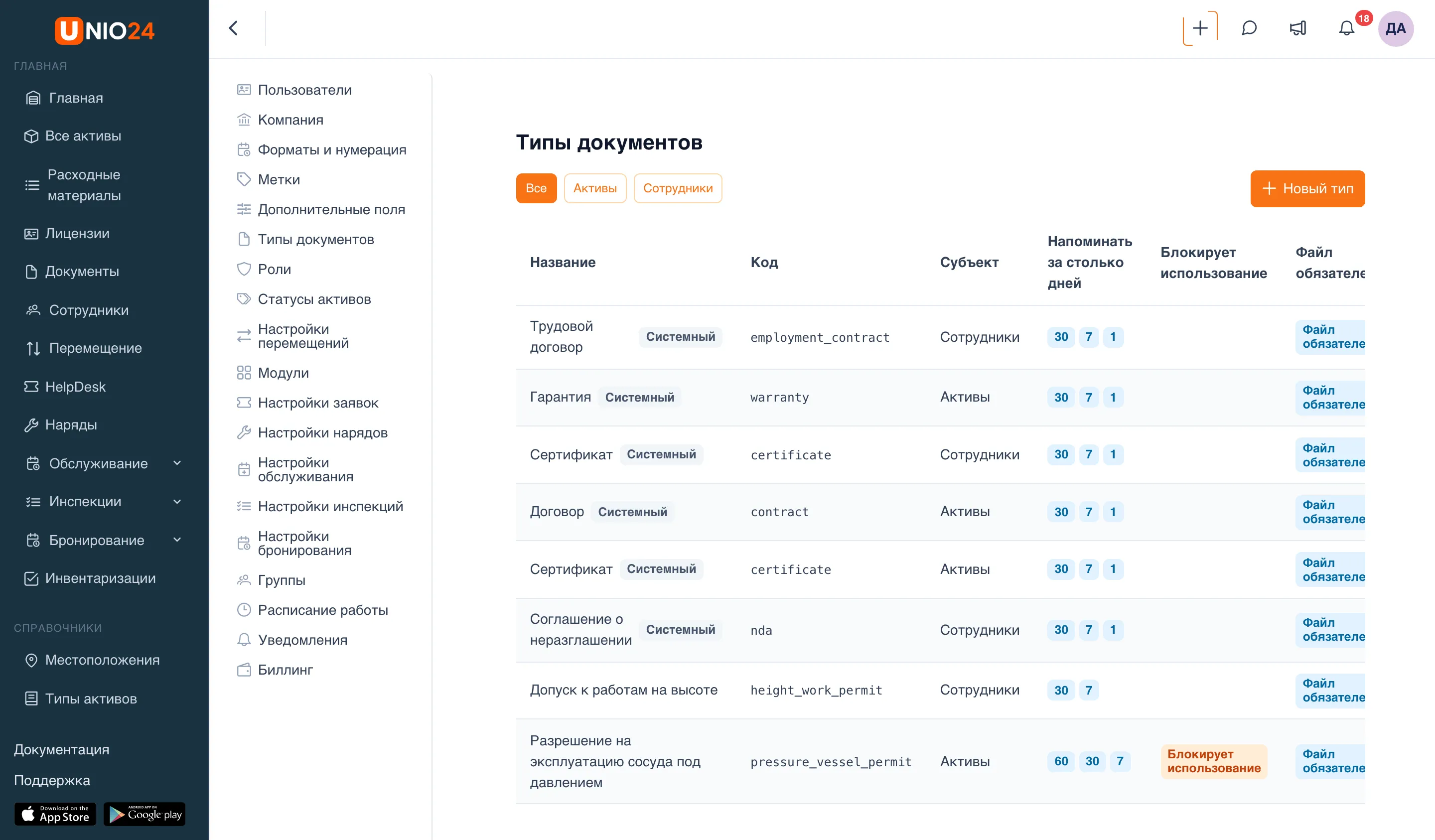The image size is (1435, 840).
Task: Expand the Бронирование chevron
Action: [177, 539]
